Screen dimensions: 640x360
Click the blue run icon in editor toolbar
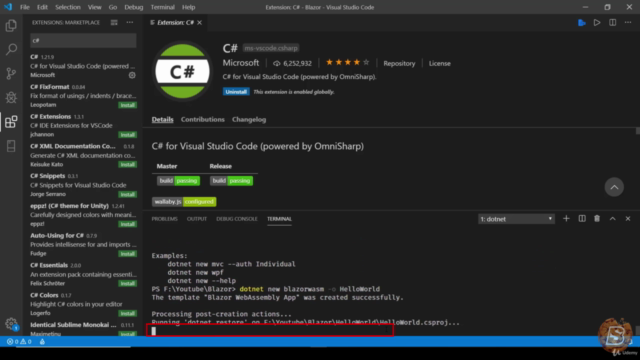[x=582, y=22]
